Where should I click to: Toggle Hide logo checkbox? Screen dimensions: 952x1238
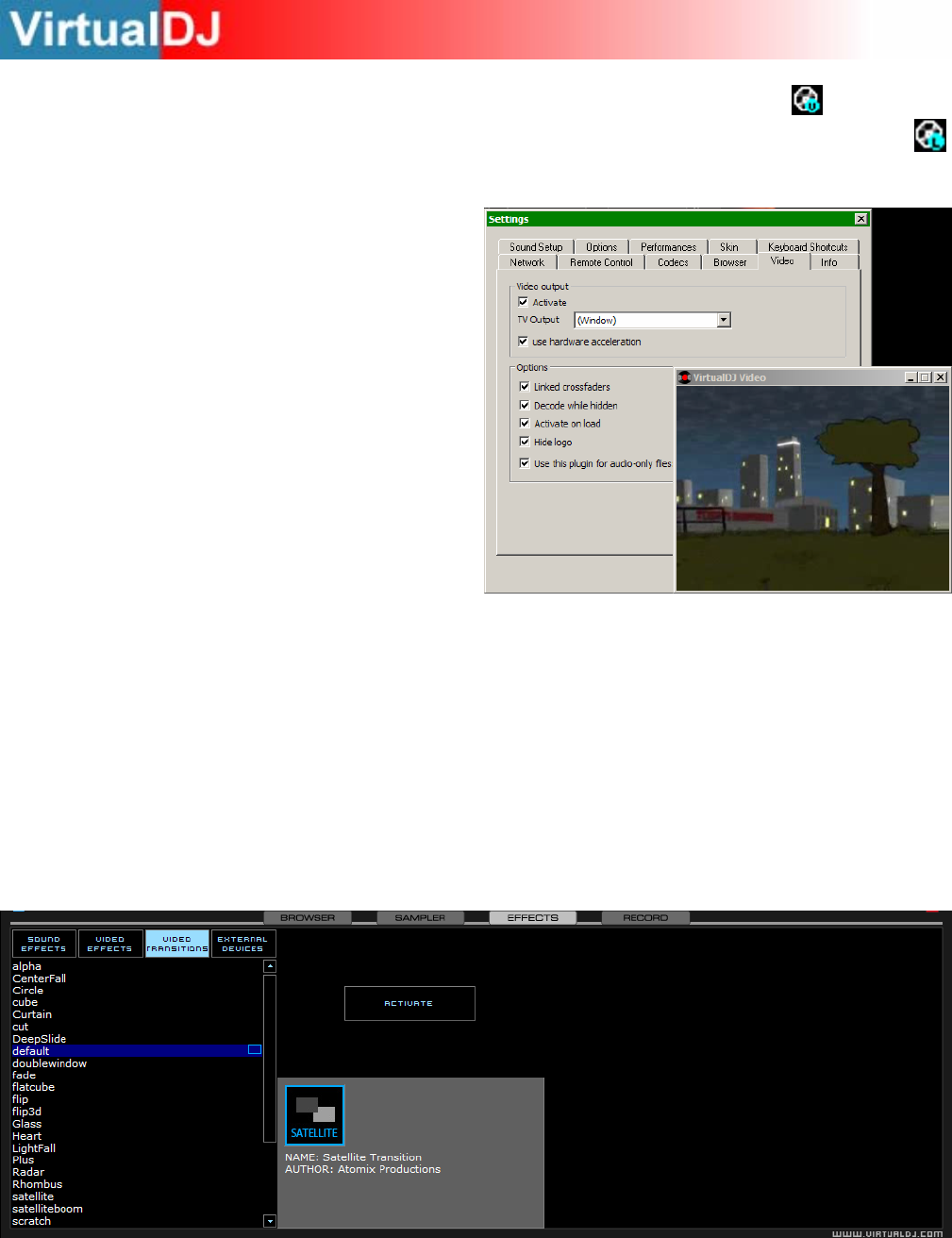pyautogui.click(x=525, y=442)
